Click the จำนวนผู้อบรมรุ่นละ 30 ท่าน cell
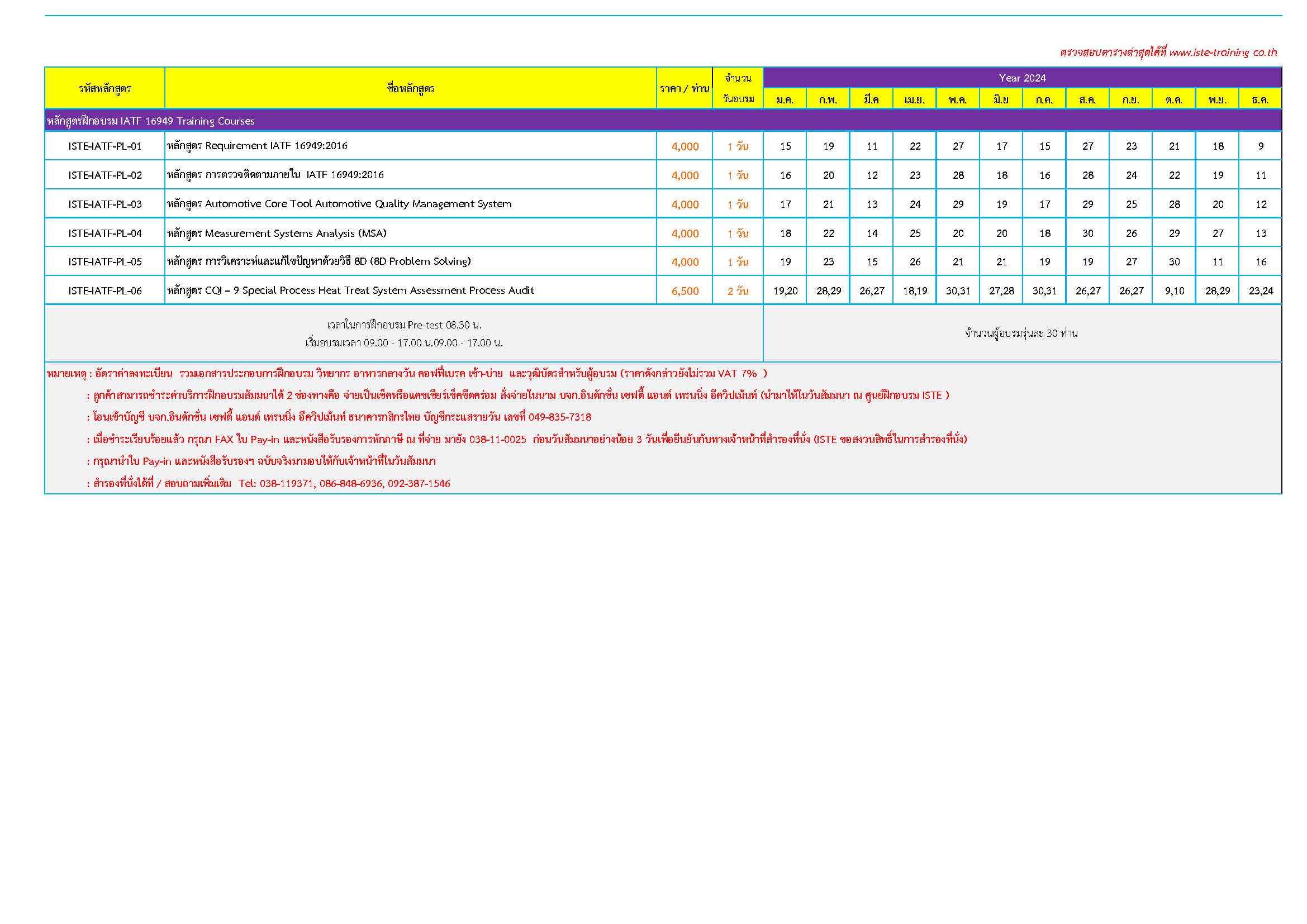Screen dimensions: 1307x924 click(x=1021, y=334)
